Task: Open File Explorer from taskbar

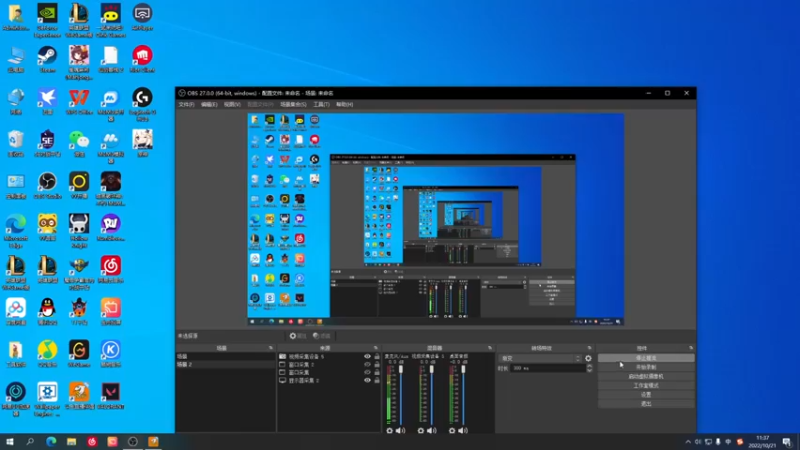Action: pyautogui.click(x=71, y=441)
